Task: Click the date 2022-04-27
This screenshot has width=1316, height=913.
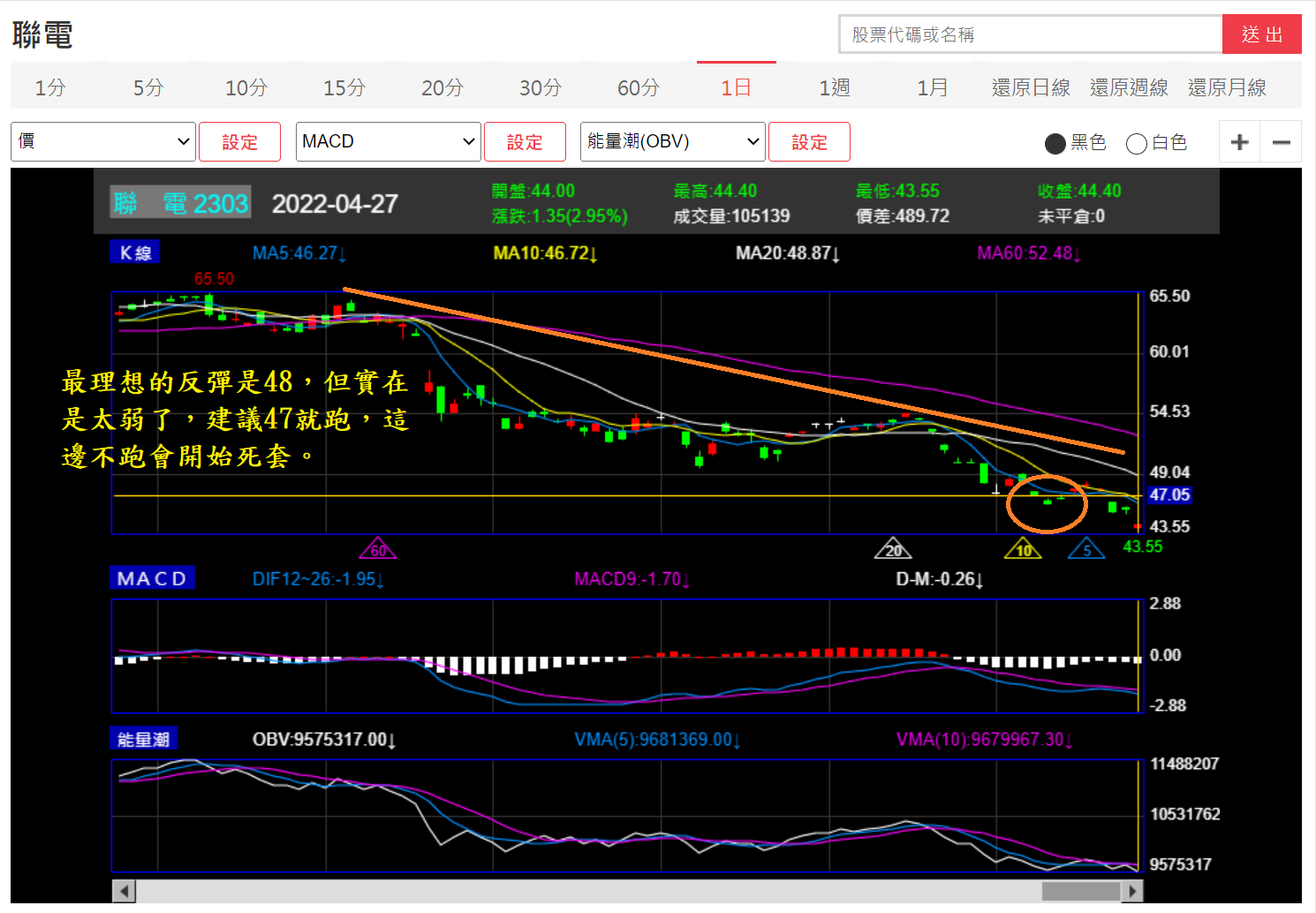Action: pyautogui.click(x=335, y=204)
